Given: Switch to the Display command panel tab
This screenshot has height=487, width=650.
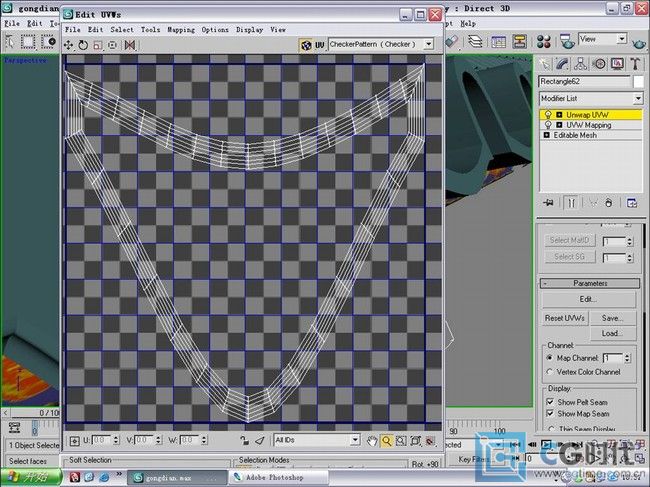Looking at the screenshot, I should click(617, 64).
